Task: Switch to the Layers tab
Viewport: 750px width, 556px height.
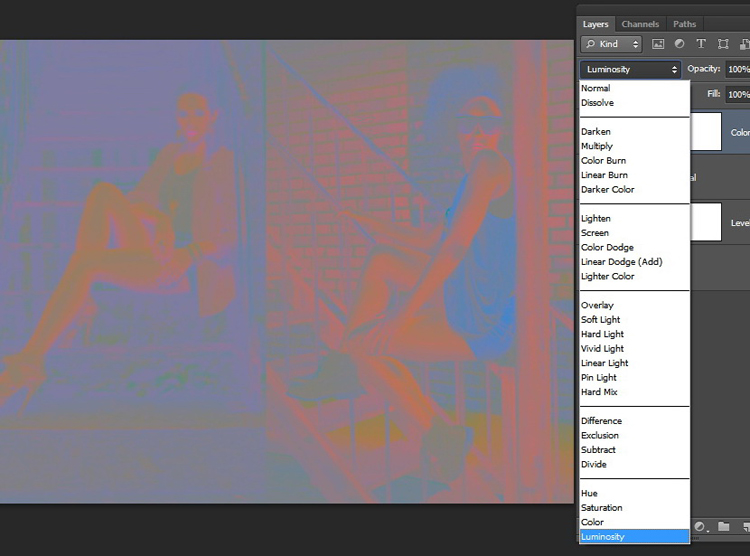Action: click(596, 24)
